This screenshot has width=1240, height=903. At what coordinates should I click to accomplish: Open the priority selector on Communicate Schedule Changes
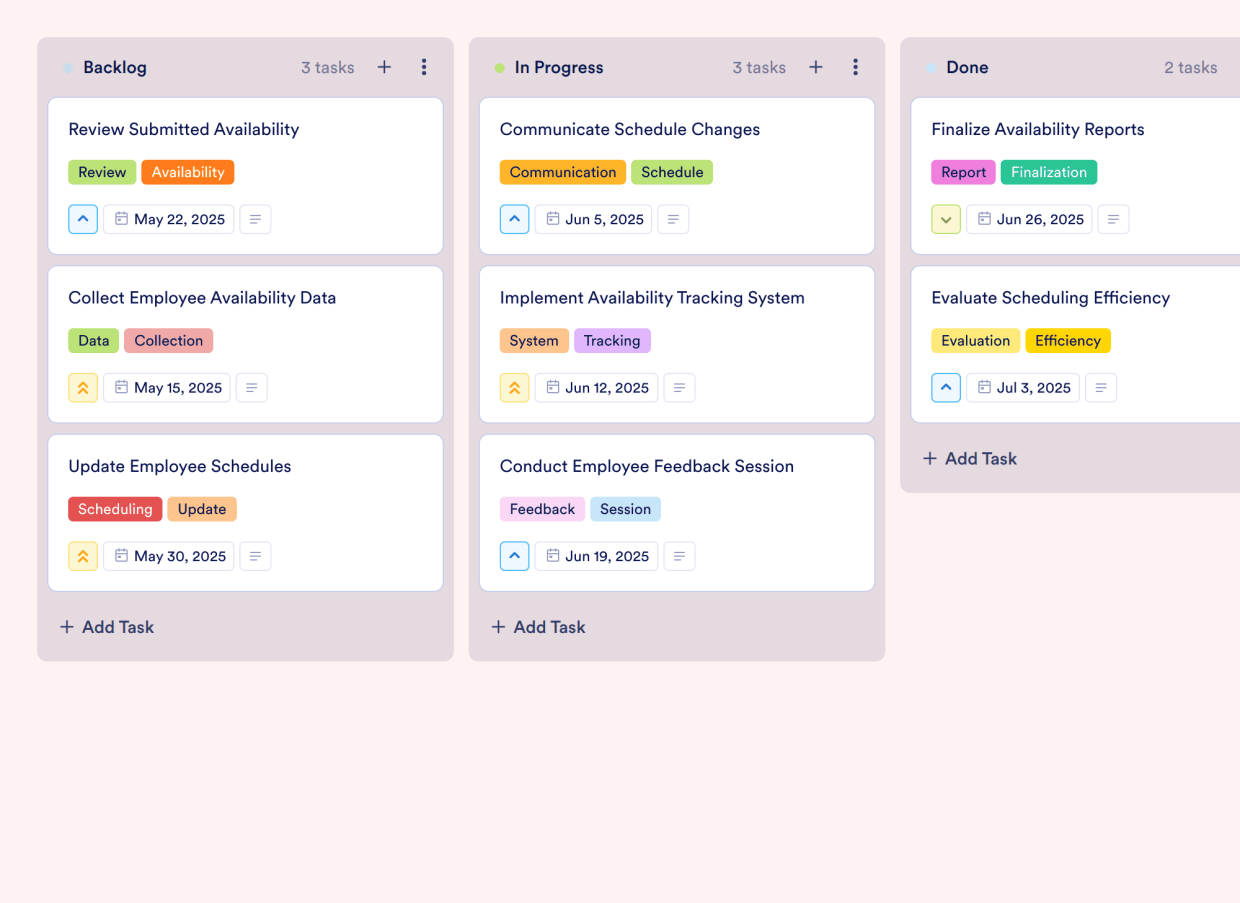coord(514,219)
